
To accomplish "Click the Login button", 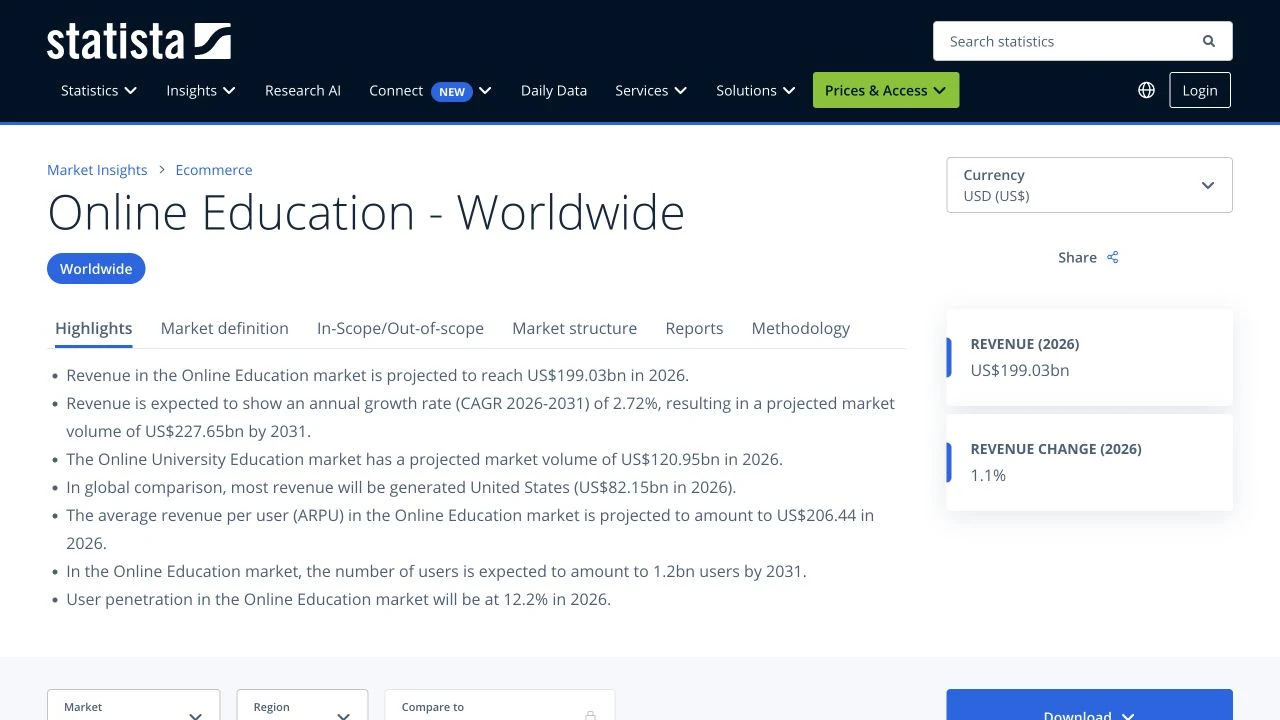I will 1200,90.
